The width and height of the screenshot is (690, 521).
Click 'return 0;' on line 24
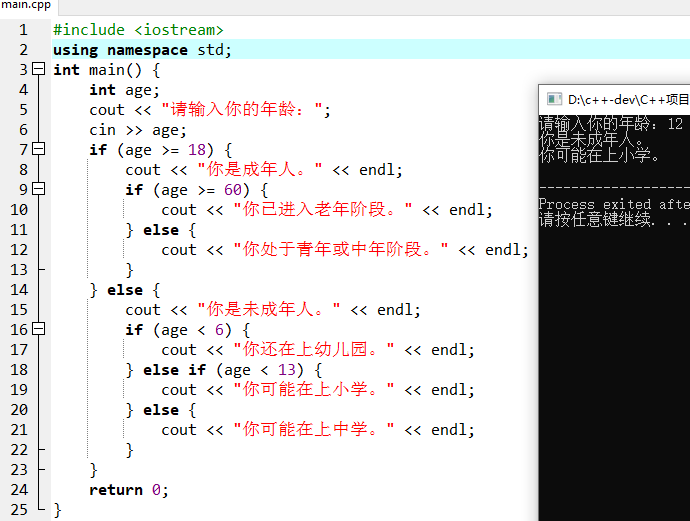click(x=128, y=490)
